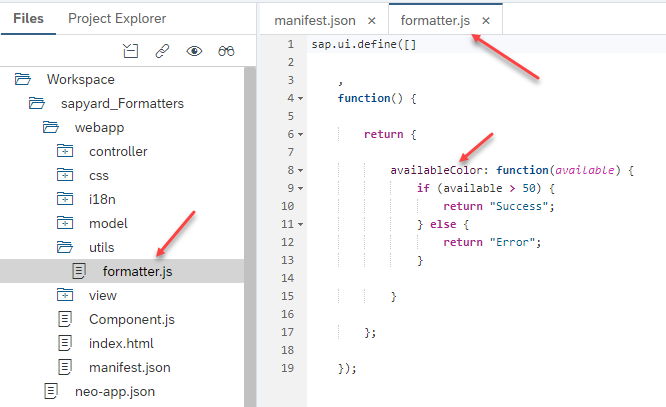Select sapyard_Formatters project label

tap(122, 104)
